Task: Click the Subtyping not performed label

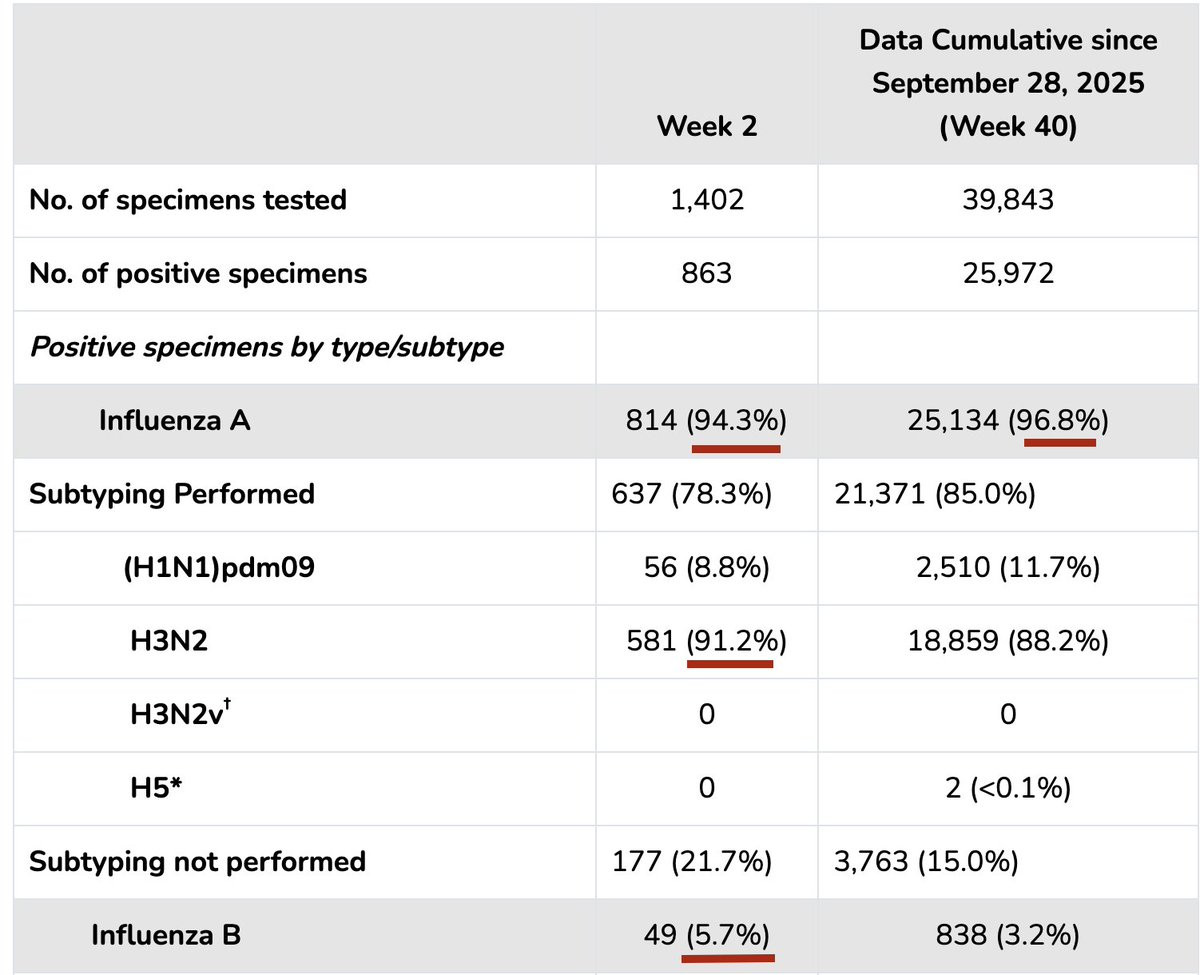Action: click(198, 861)
